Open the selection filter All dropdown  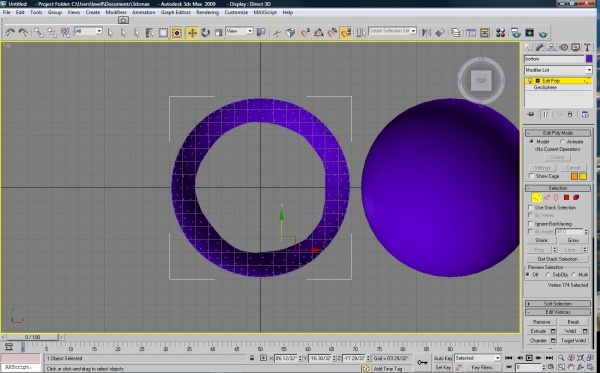[88, 31]
